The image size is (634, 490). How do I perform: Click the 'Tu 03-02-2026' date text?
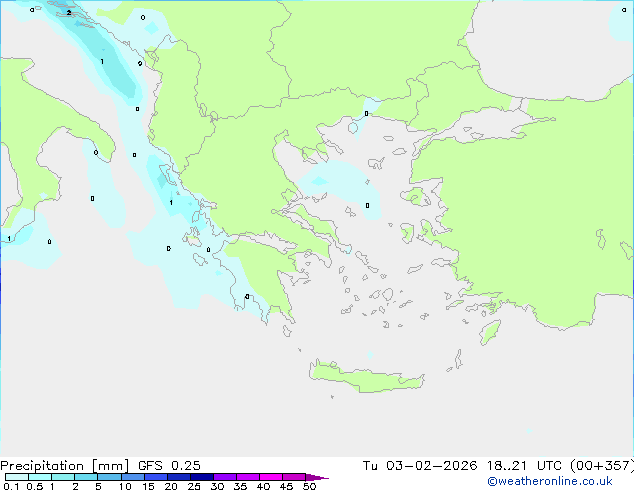coord(420,466)
